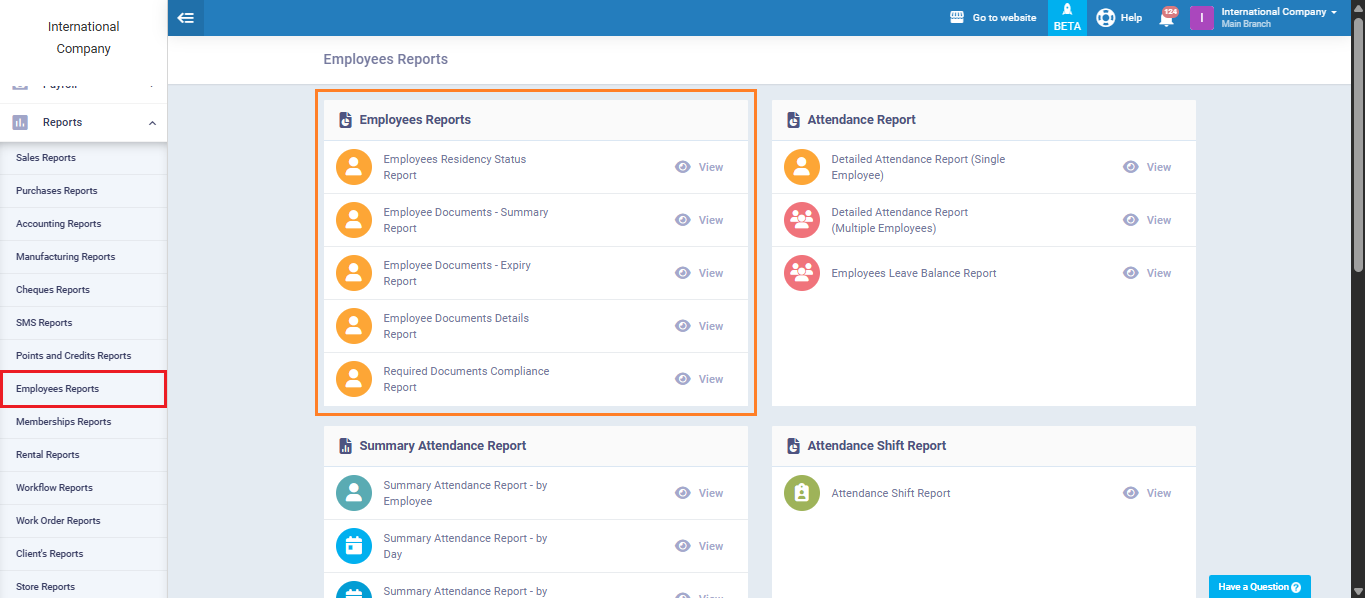Open Memberships Reports in the sidebar

point(63,422)
